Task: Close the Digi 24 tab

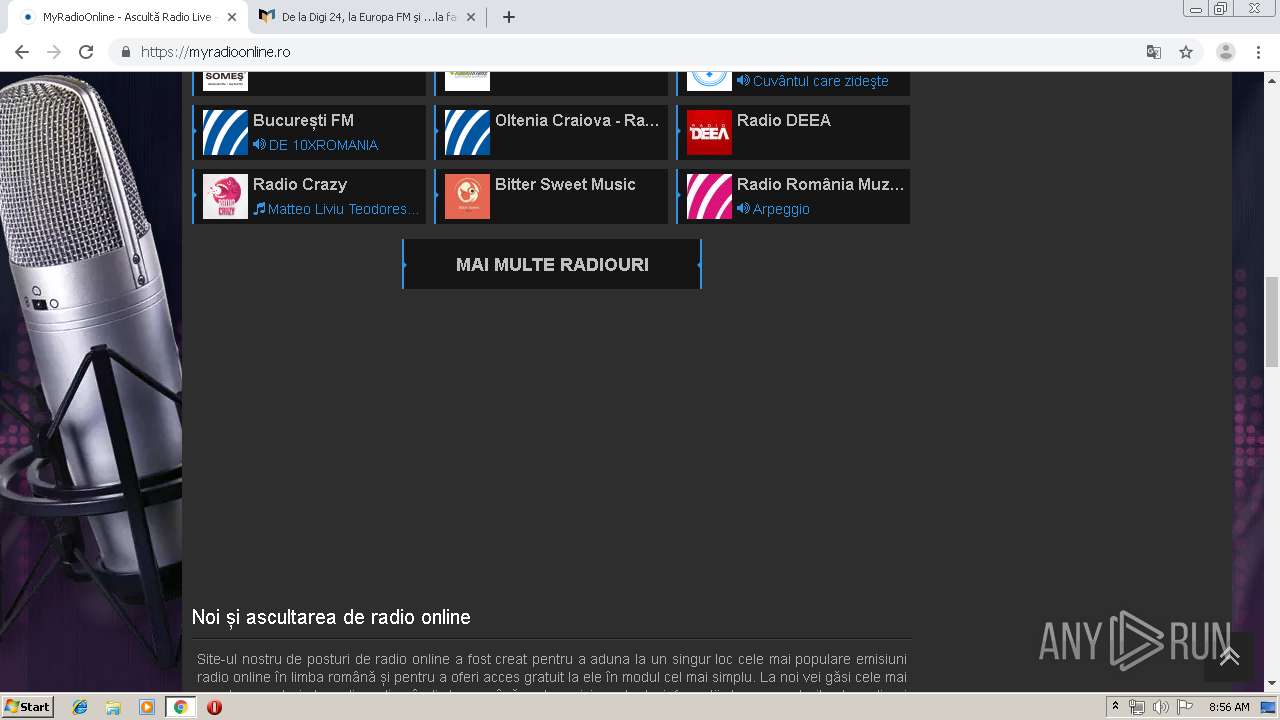Action: click(x=471, y=17)
